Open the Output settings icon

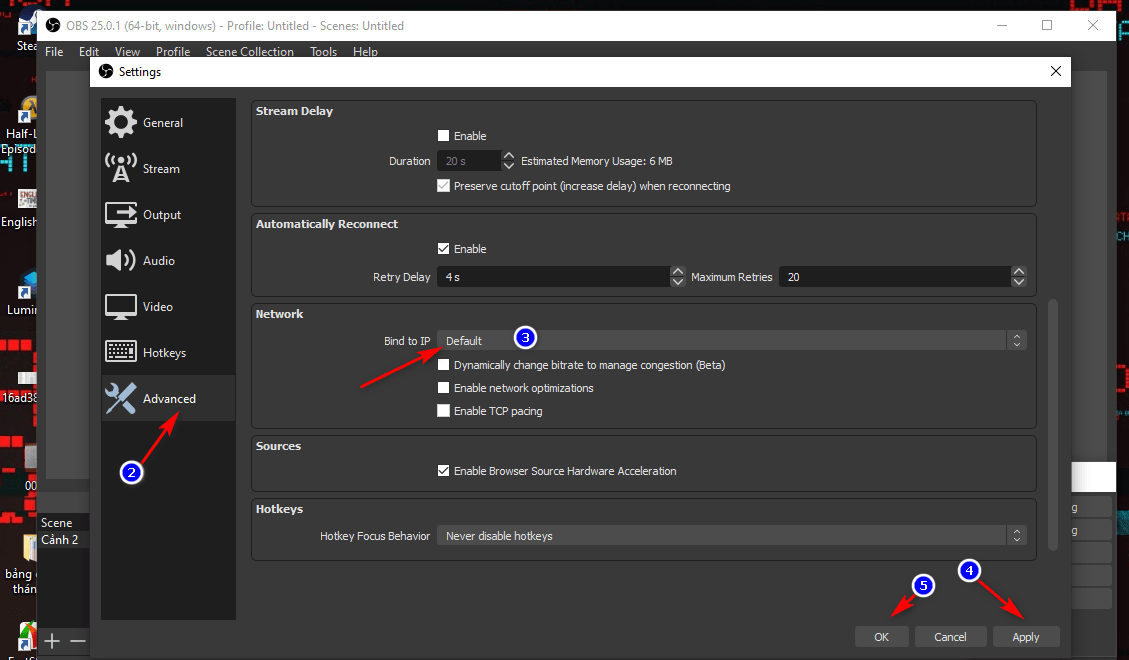tap(121, 214)
